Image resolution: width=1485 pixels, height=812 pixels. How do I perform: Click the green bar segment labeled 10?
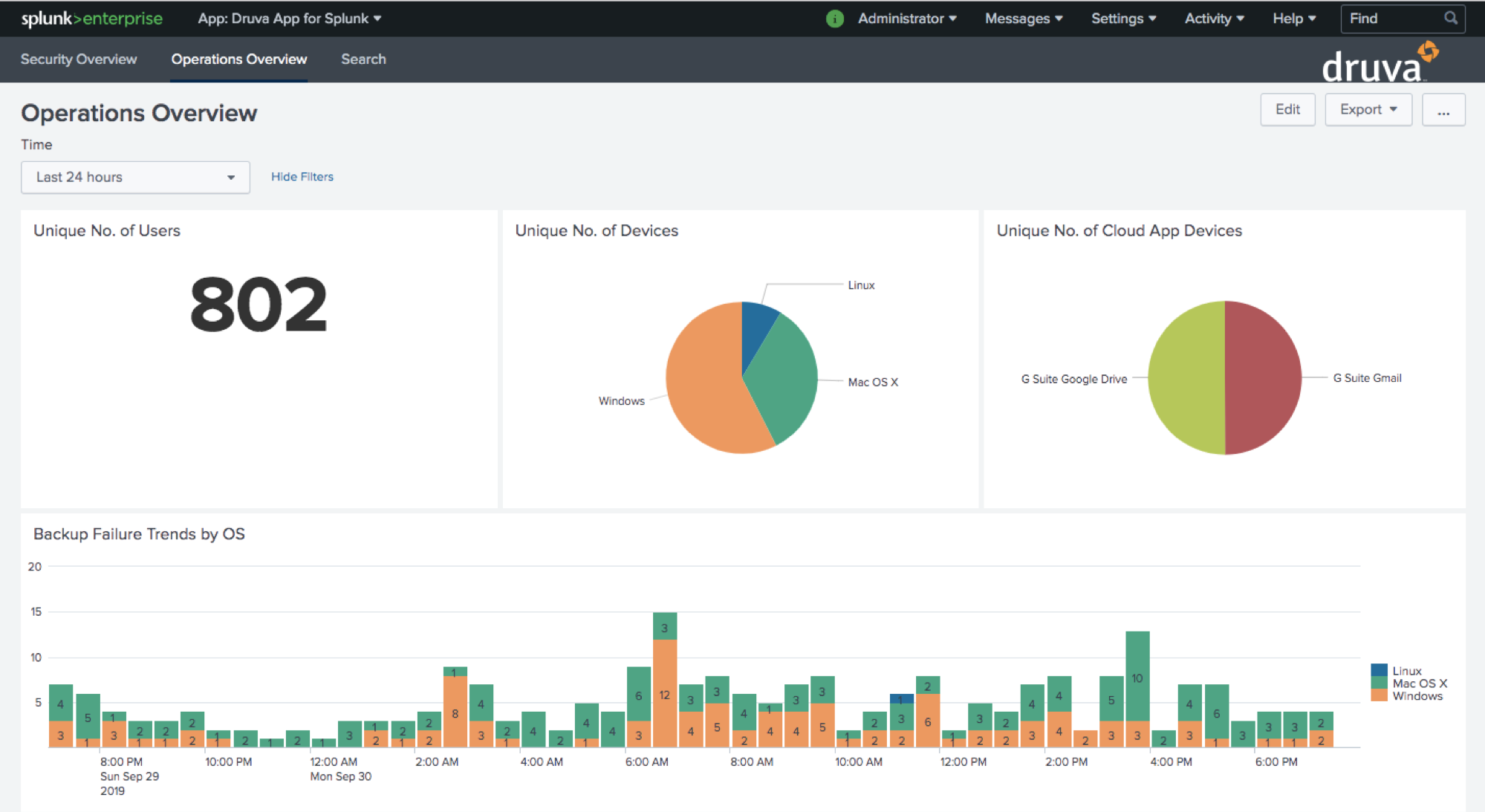pyautogui.click(x=1137, y=676)
